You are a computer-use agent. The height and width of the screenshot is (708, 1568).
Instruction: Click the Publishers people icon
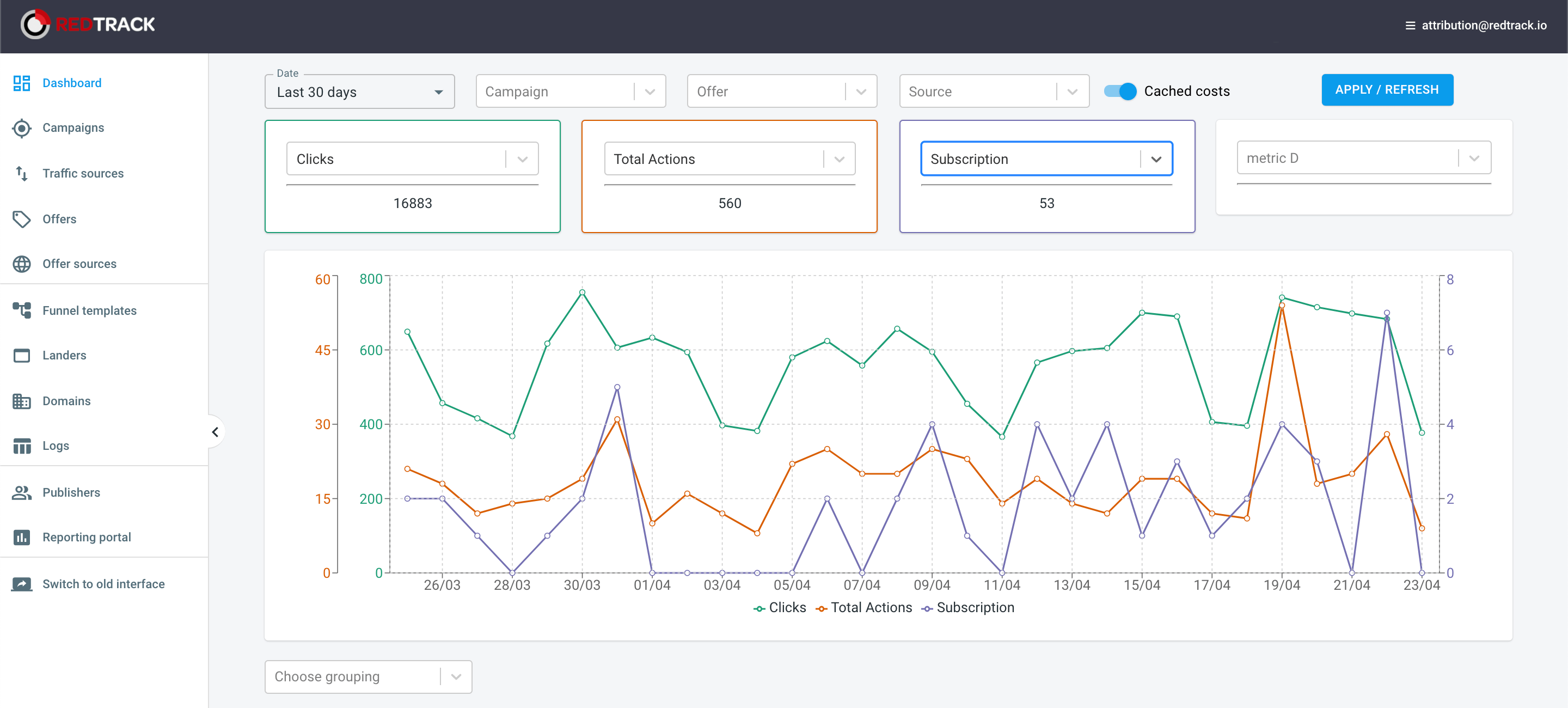[x=22, y=492]
